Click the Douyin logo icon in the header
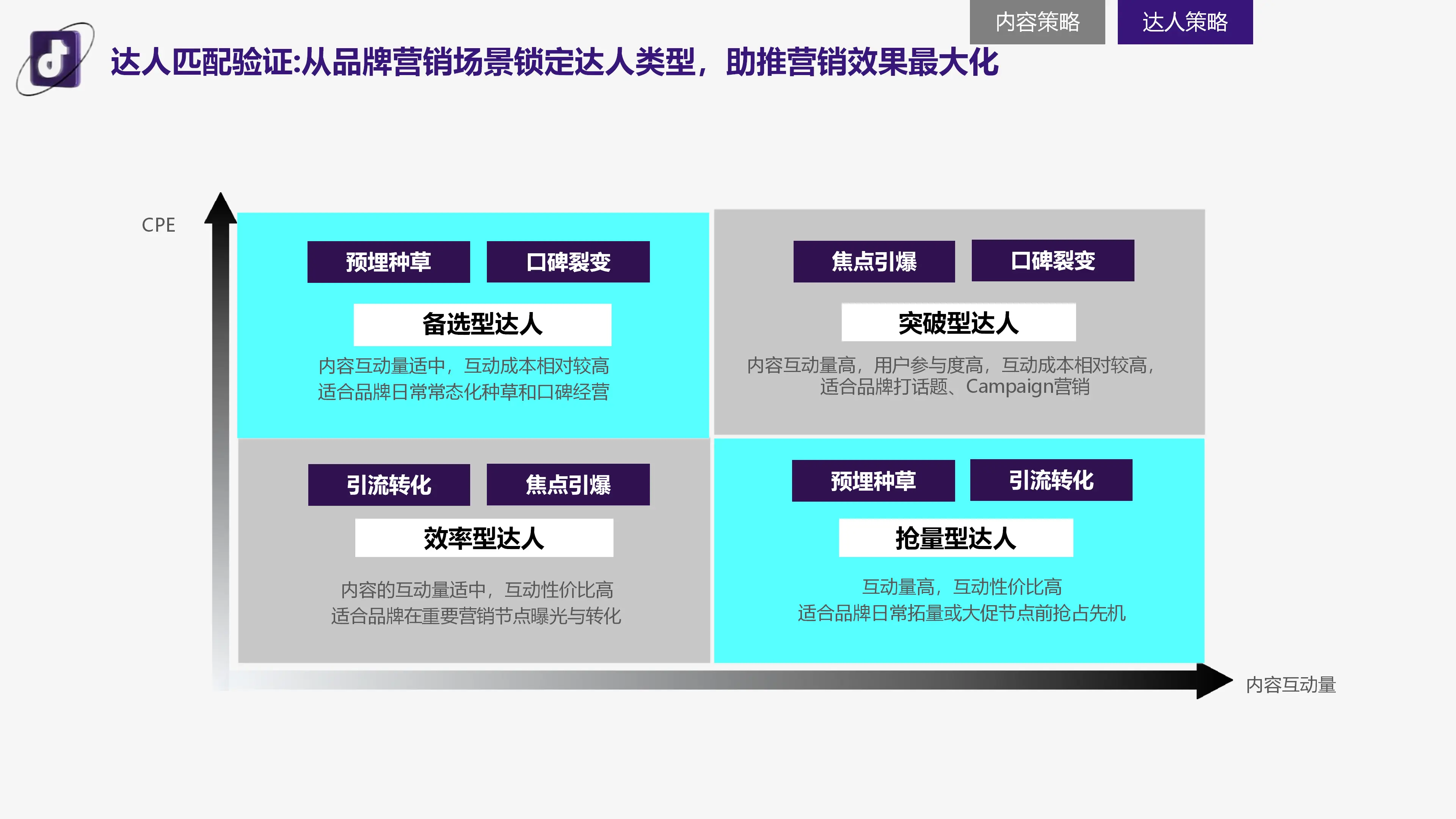 click(55, 59)
